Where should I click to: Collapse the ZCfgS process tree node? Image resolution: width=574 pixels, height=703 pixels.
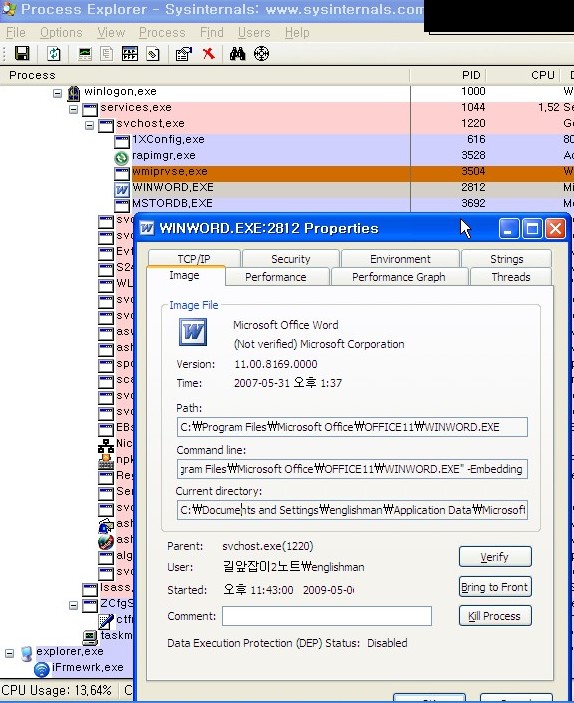pyautogui.click(x=74, y=605)
